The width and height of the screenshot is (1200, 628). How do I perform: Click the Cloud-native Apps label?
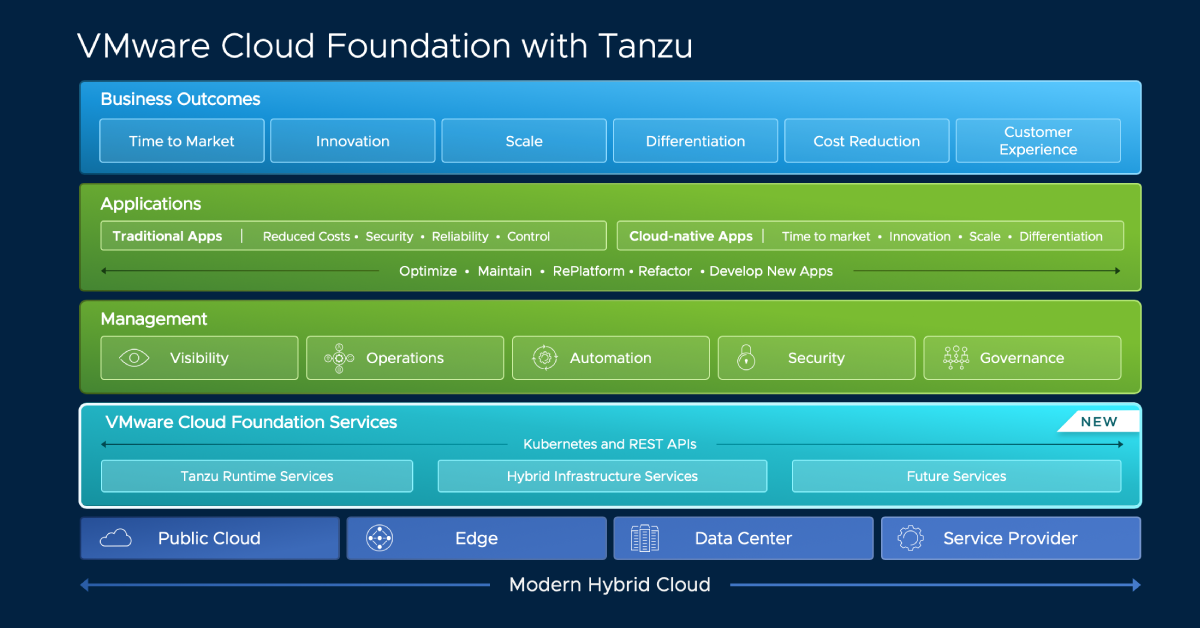point(690,236)
